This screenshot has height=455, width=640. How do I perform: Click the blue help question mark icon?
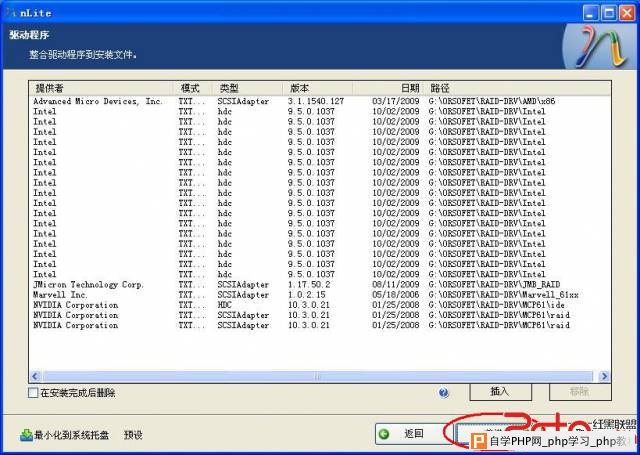pos(443,393)
